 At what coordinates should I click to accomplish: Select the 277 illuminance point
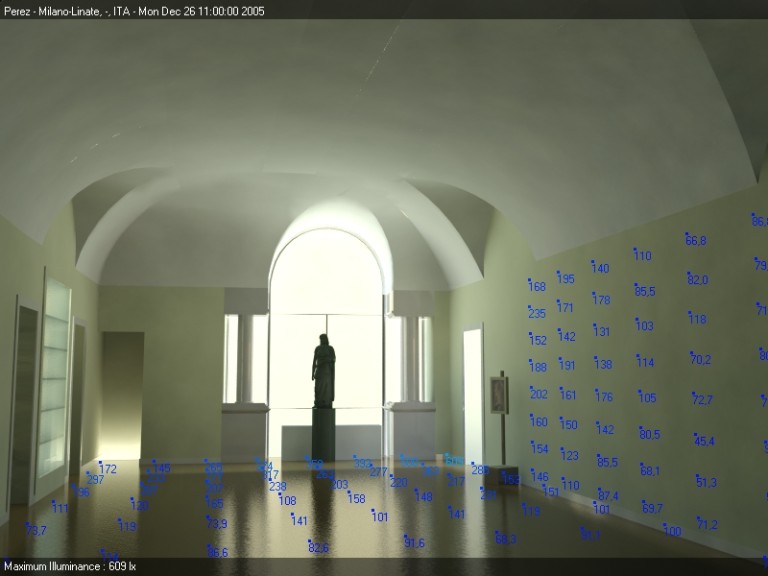click(x=379, y=472)
